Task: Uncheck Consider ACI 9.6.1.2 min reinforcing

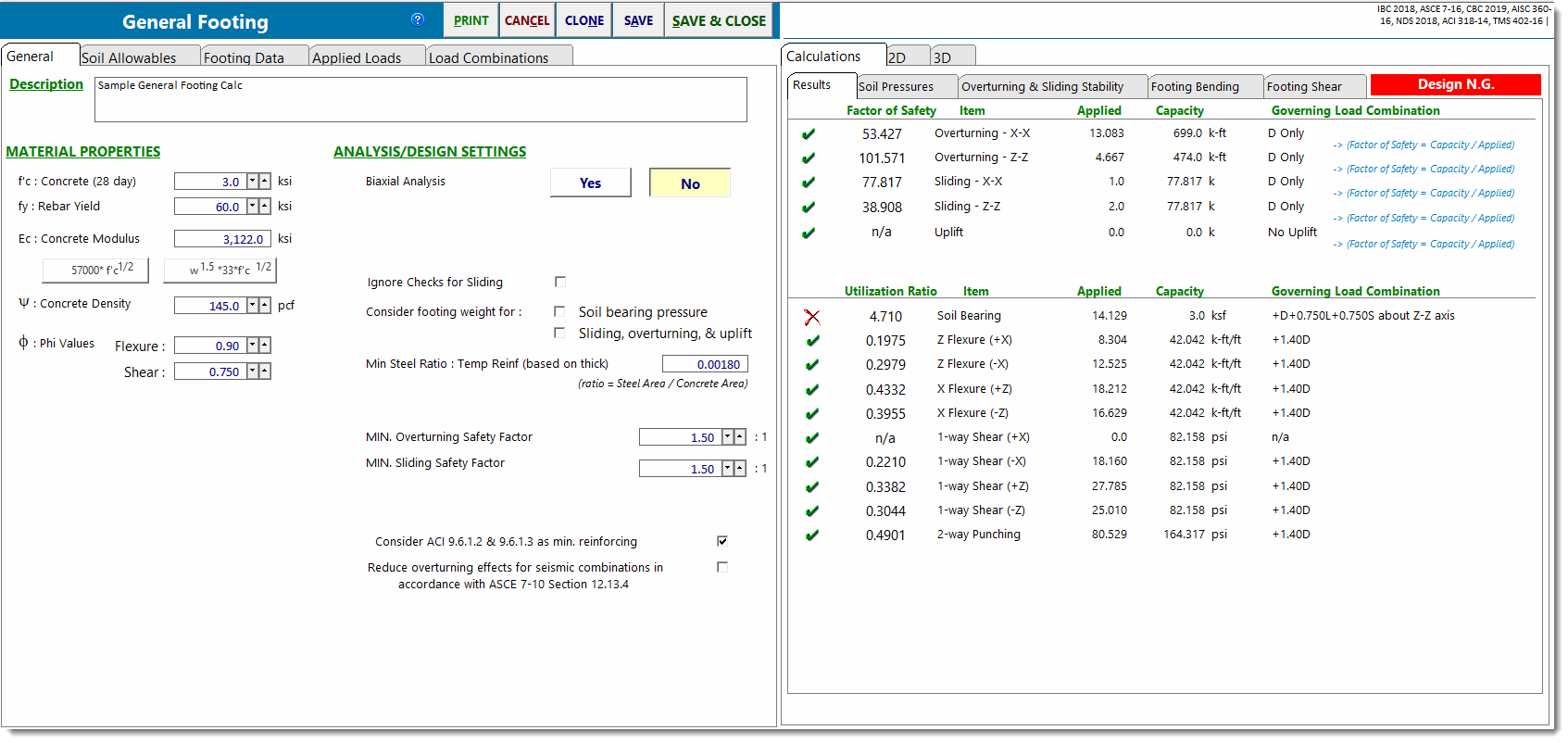Action: (x=722, y=541)
